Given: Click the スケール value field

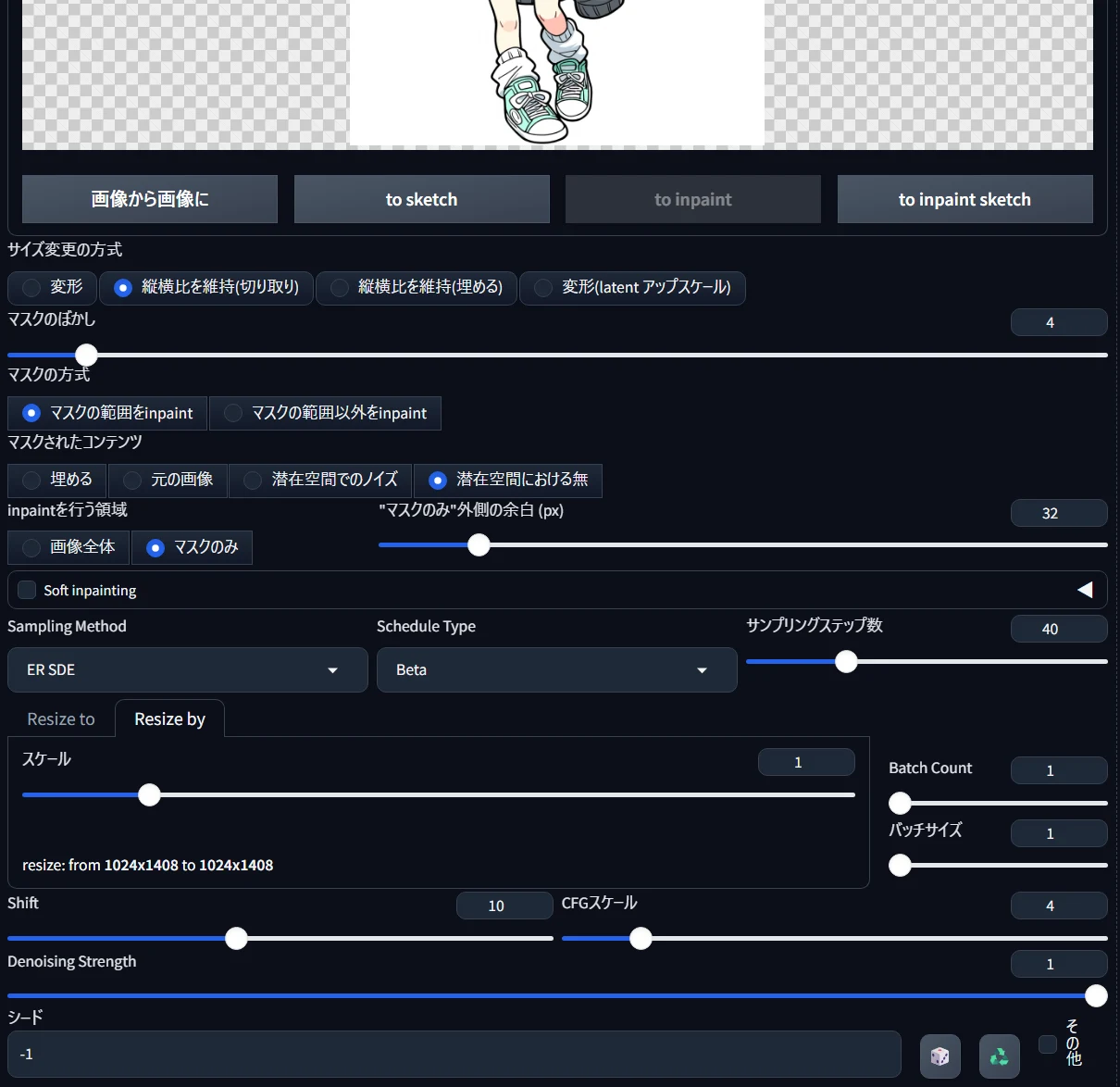Looking at the screenshot, I should [x=806, y=762].
